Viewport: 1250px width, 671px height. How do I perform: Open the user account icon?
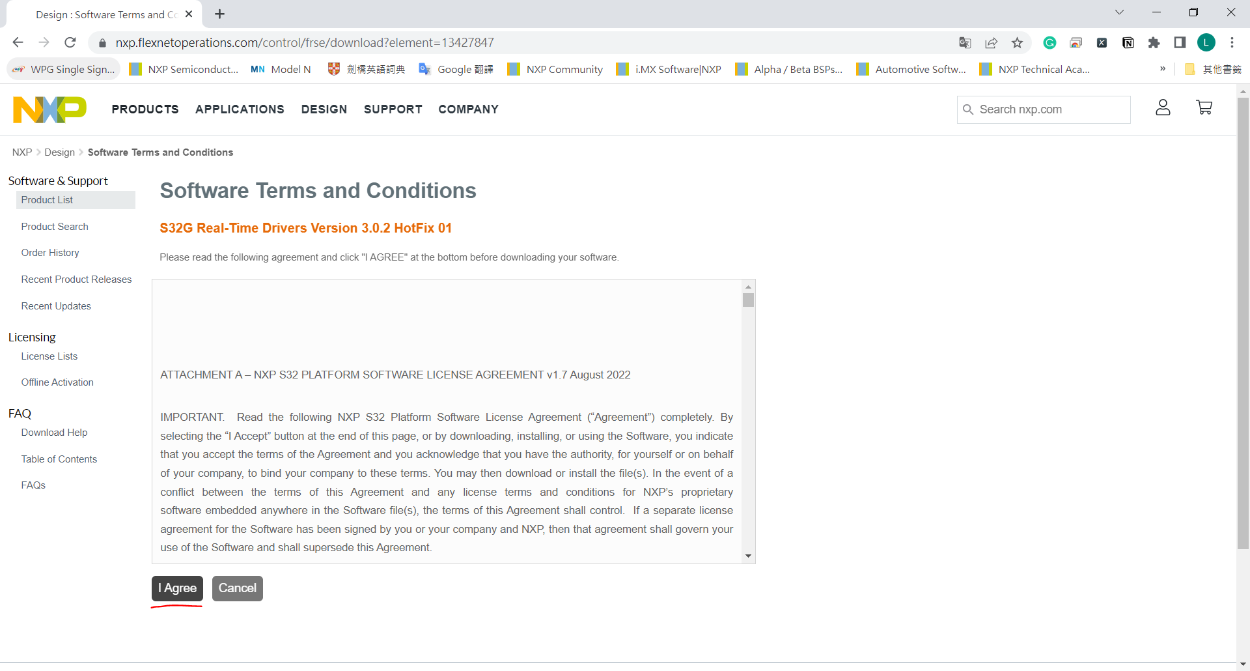coord(1163,108)
